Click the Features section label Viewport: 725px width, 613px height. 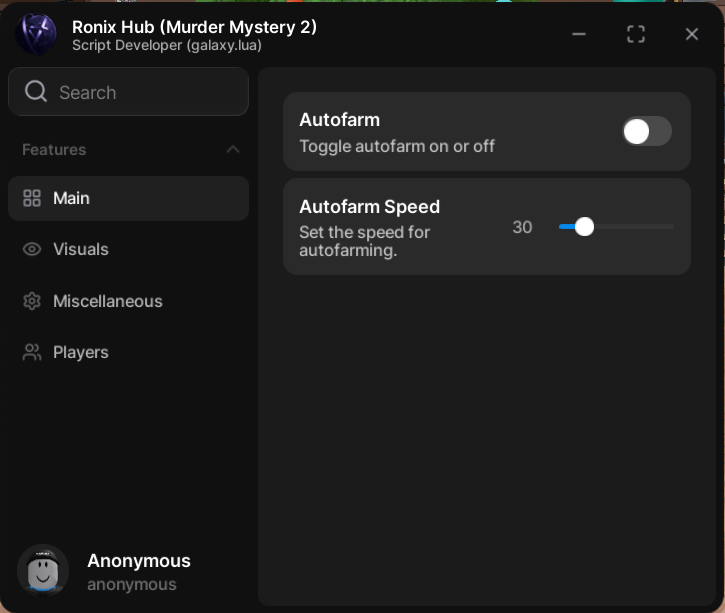coord(54,150)
